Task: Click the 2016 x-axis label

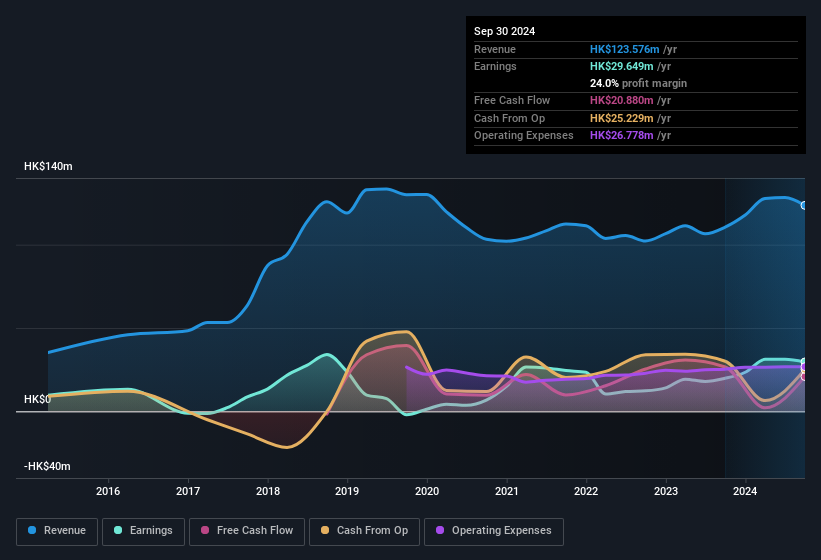Action: (x=108, y=491)
